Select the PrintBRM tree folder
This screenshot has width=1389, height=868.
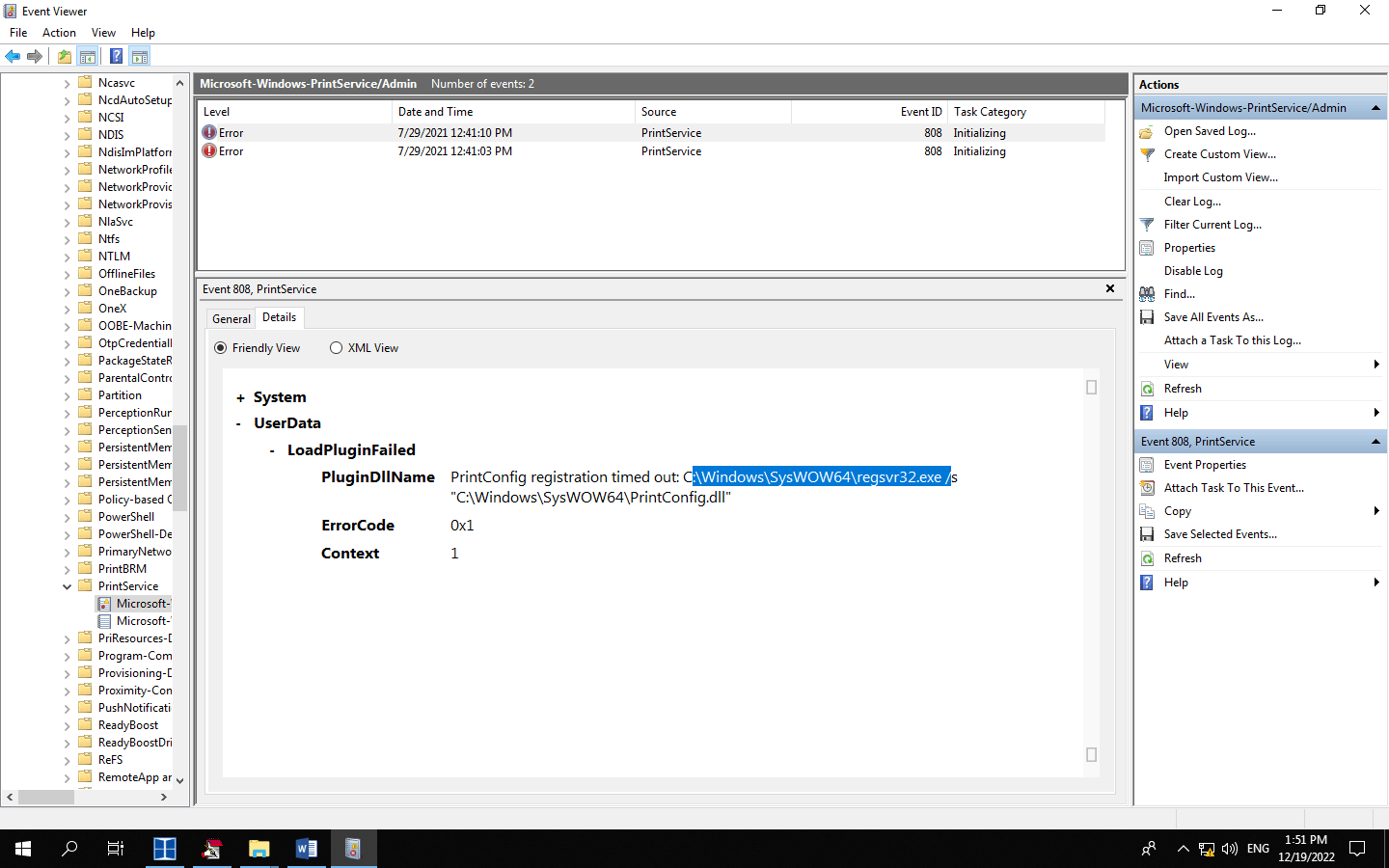point(123,569)
